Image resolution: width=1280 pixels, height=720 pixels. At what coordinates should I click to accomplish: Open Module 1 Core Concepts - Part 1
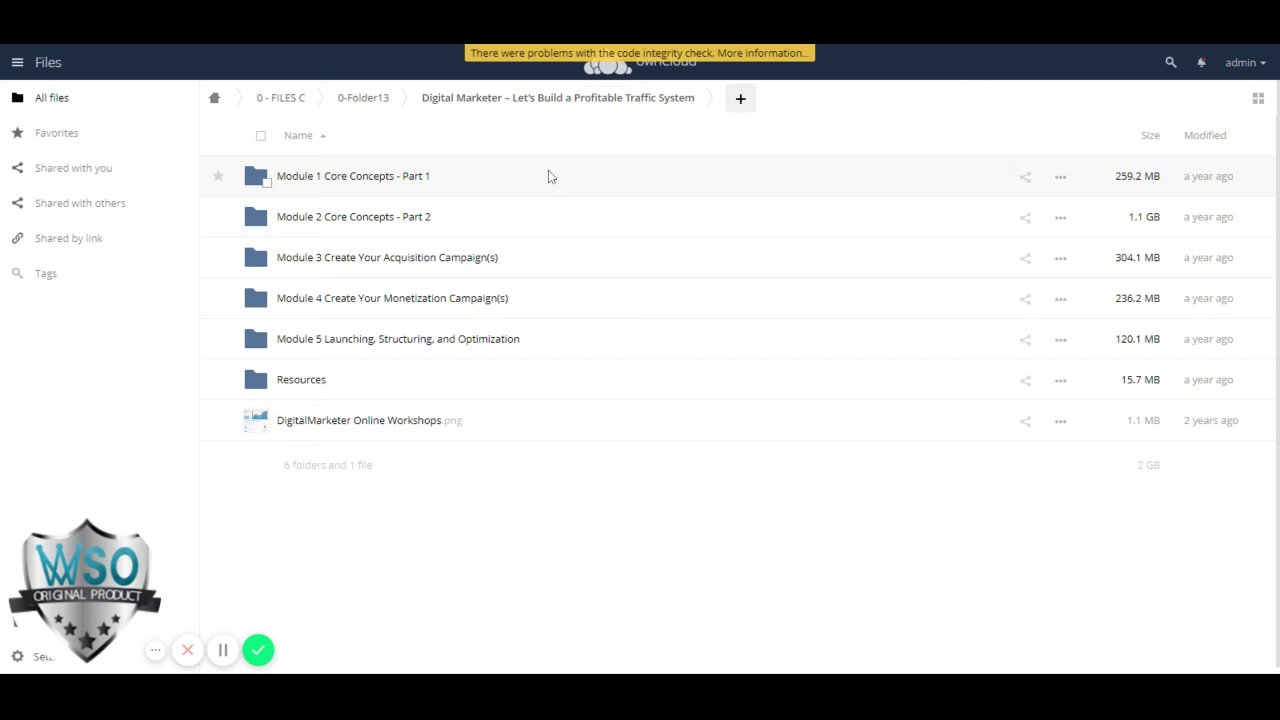(x=353, y=176)
